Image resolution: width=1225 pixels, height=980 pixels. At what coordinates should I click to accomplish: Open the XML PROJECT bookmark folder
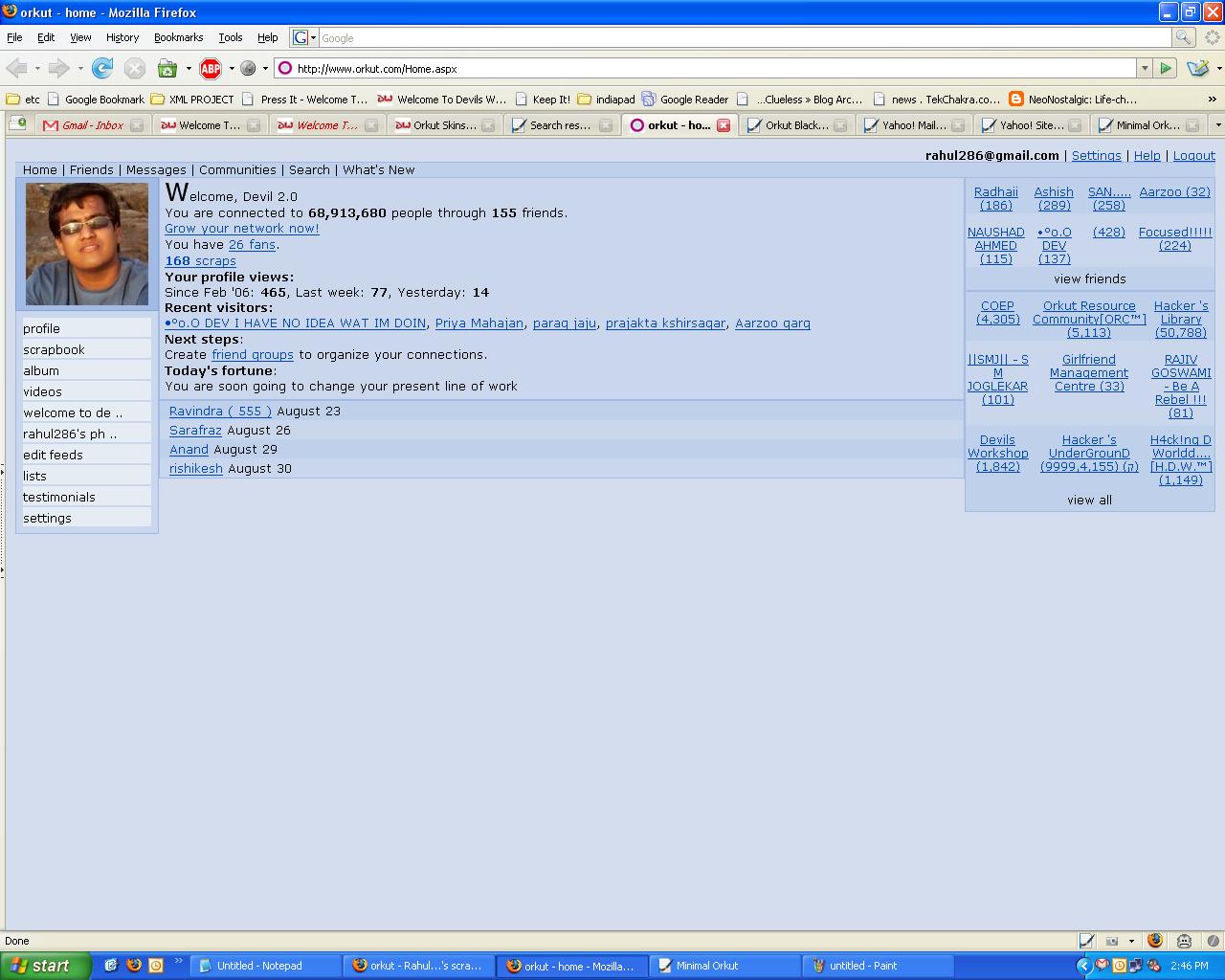coord(192,99)
